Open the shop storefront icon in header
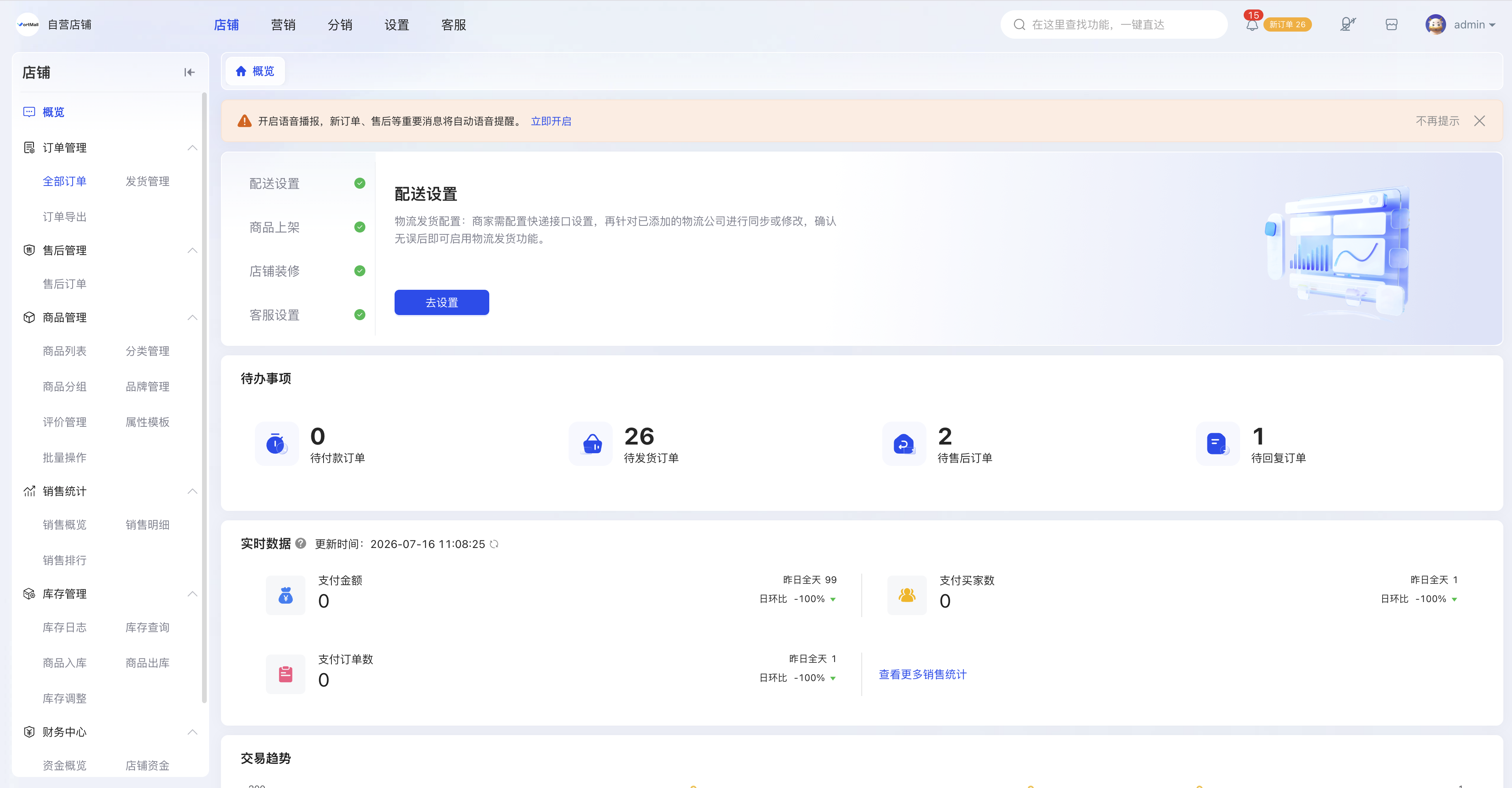The image size is (1512, 788). click(1391, 24)
